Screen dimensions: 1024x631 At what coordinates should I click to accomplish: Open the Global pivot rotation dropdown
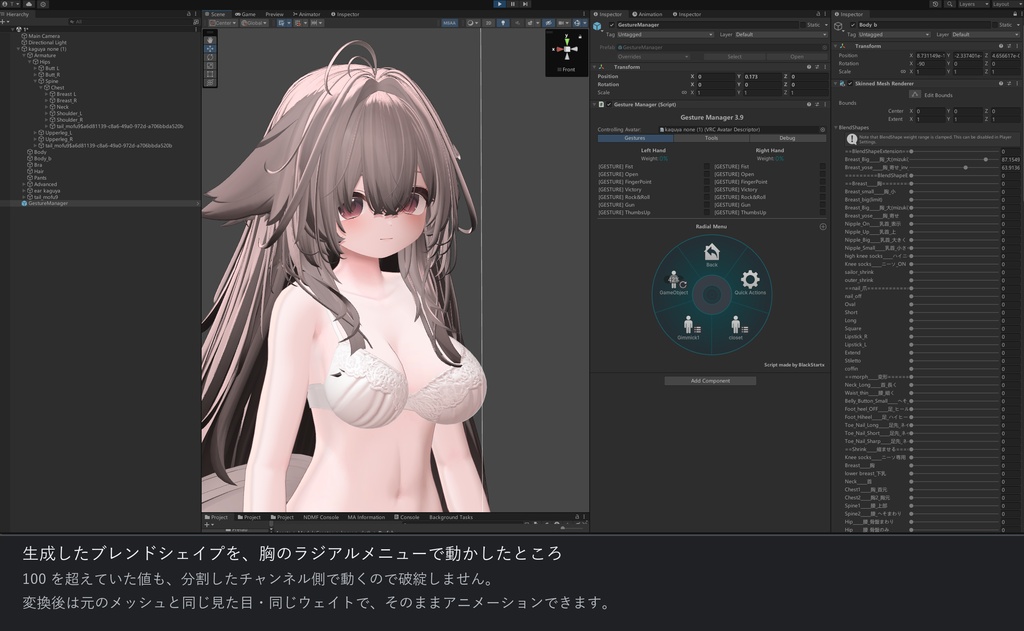pyautogui.click(x=254, y=23)
